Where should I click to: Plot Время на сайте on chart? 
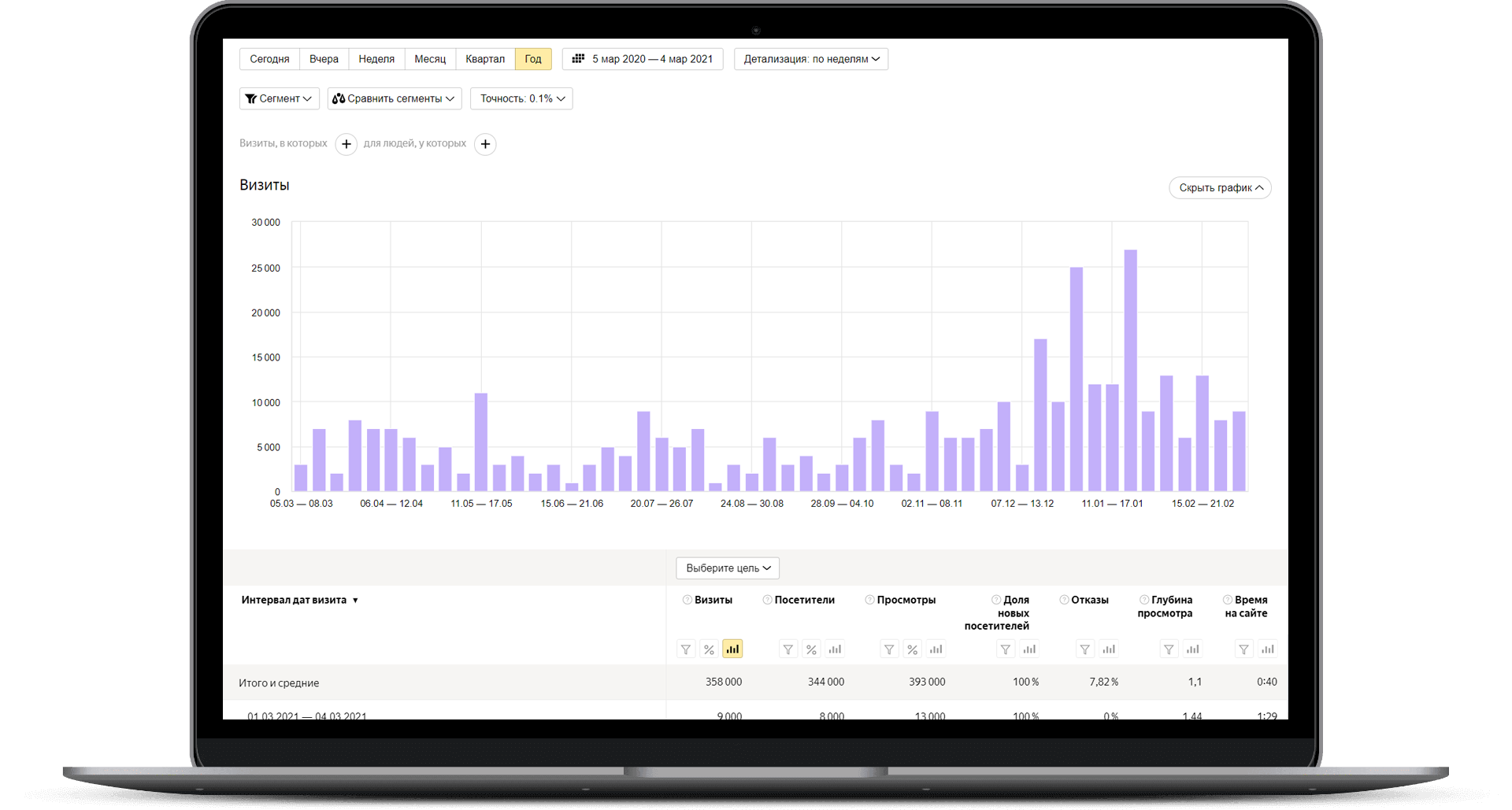pyautogui.click(x=1268, y=649)
